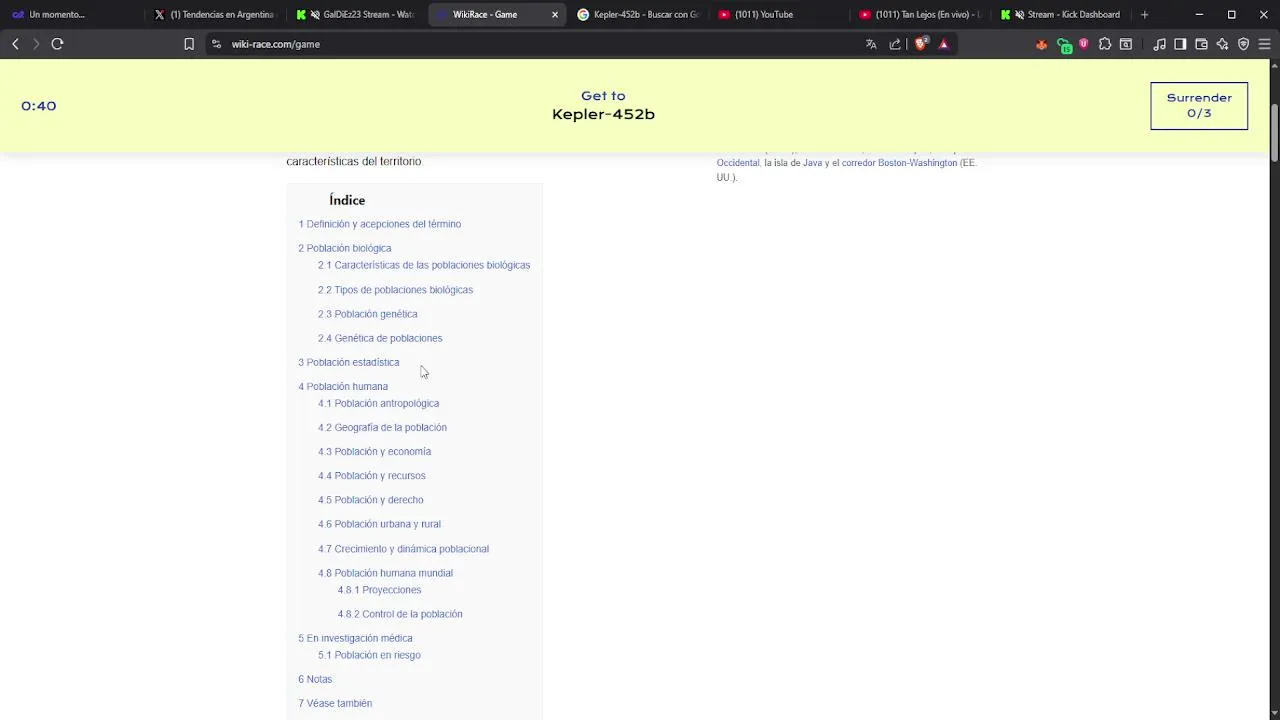The image size is (1280, 720).
Task: Reload the WikiRace page
Action: pyautogui.click(x=57, y=44)
